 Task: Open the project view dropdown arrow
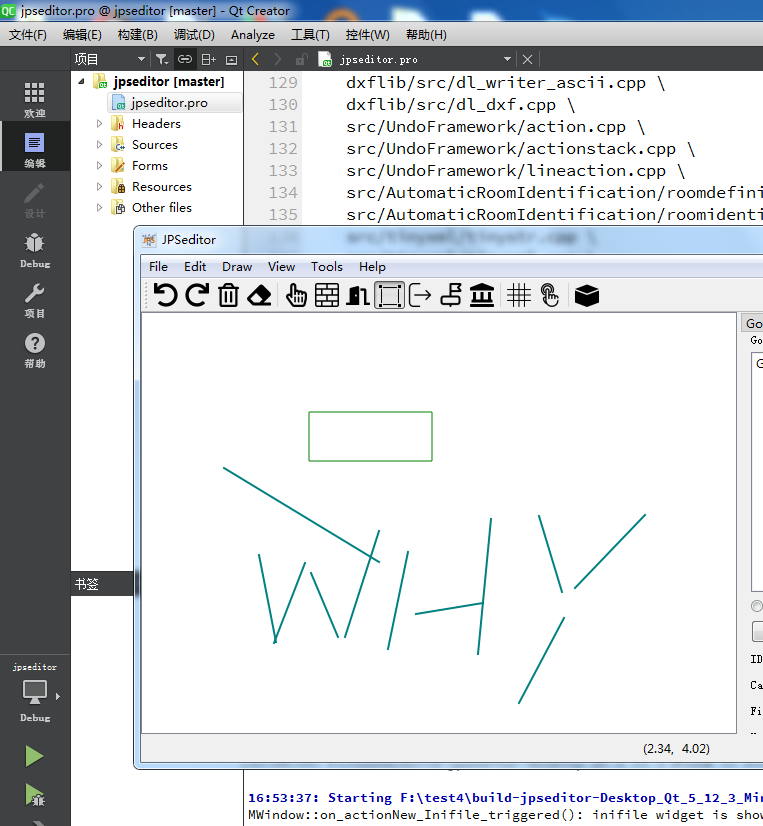[x=141, y=59]
